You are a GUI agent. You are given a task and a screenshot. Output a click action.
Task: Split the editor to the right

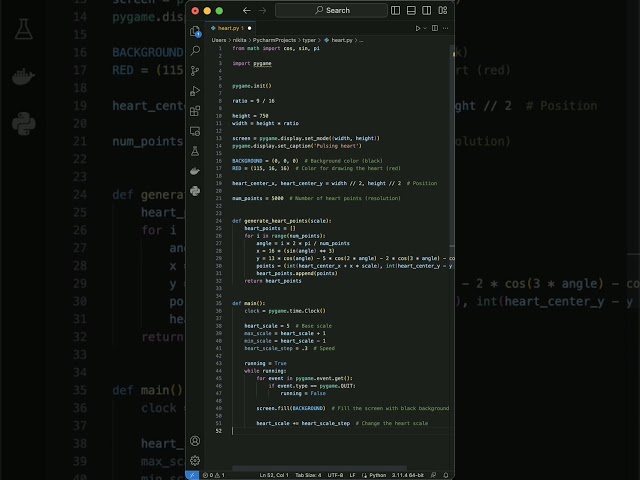click(435, 28)
